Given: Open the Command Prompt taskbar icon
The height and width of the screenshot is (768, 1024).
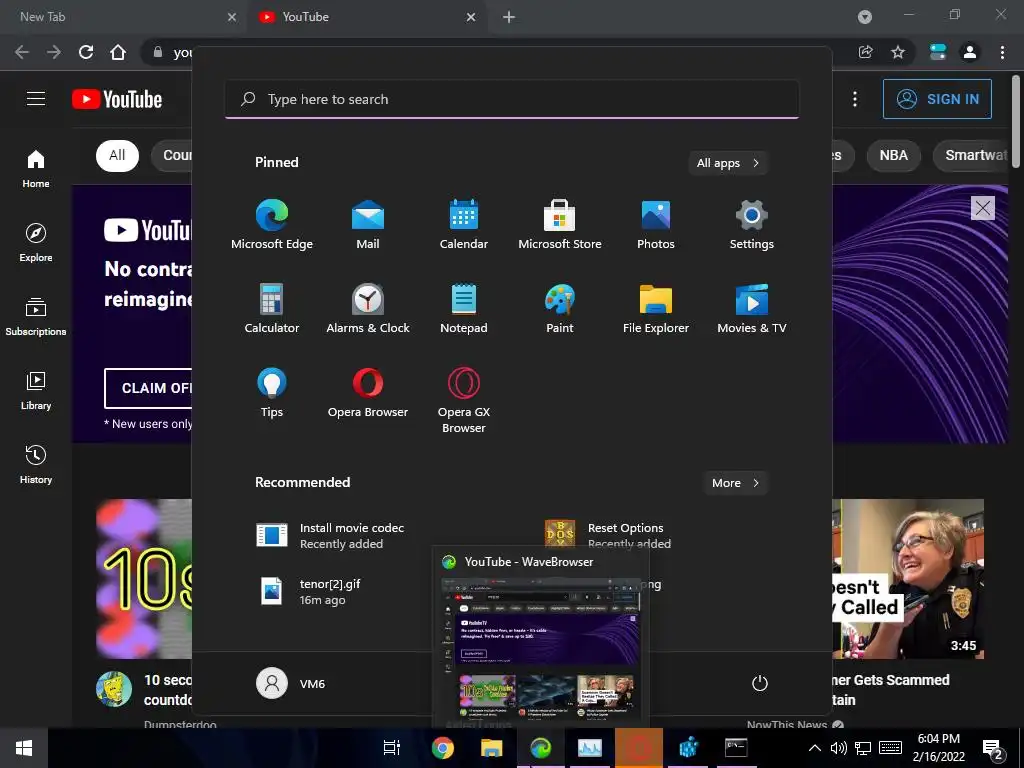Looking at the screenshot, I should point(736,748).
